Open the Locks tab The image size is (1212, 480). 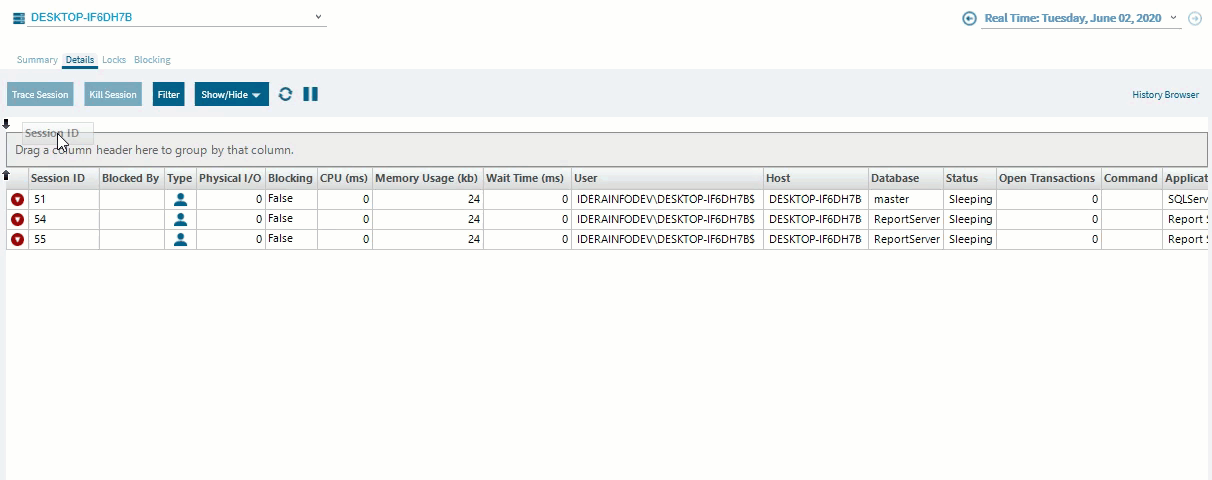click(x=114, y=60)
